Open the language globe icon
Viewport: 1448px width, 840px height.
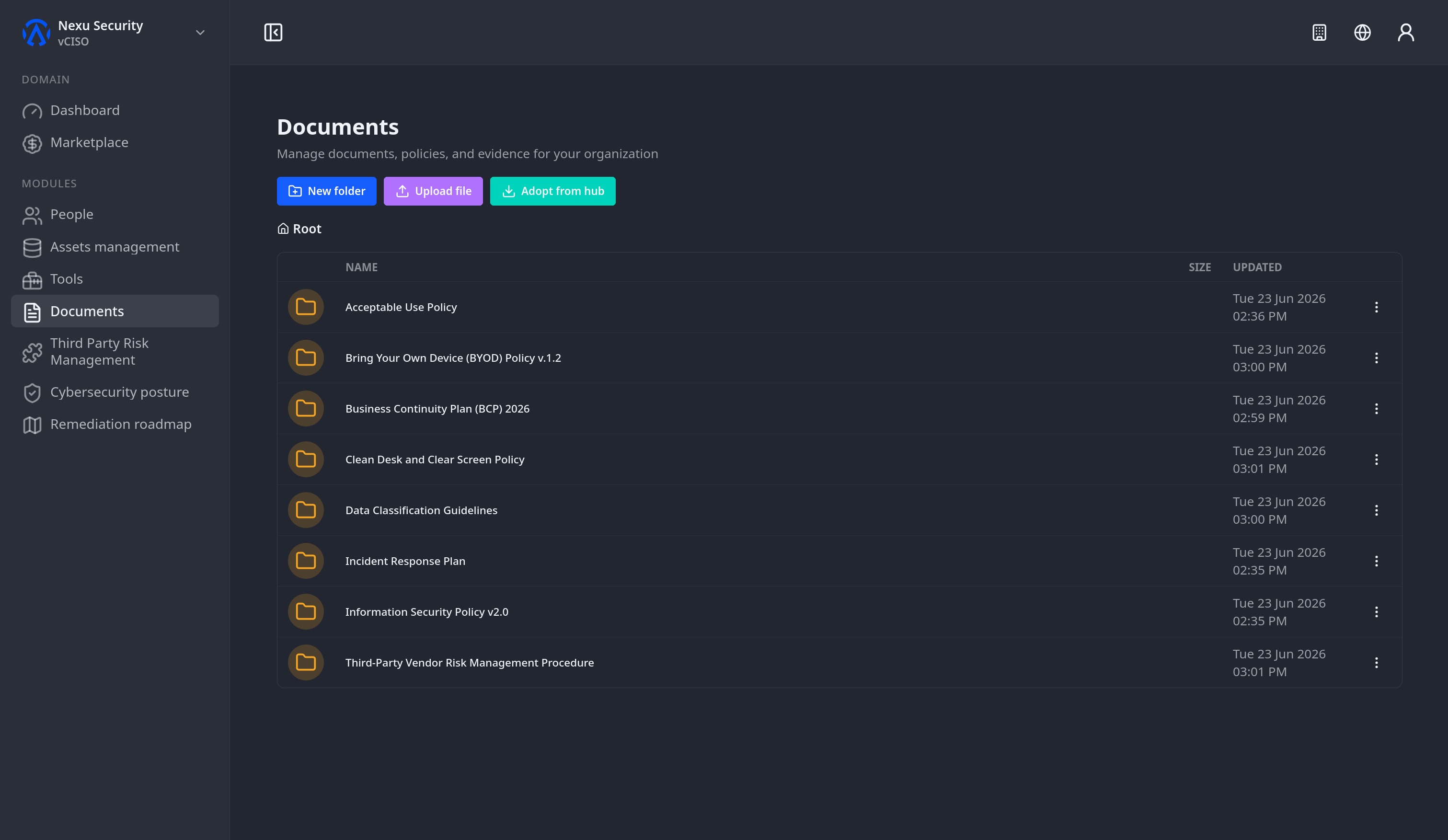(1362, 32)
